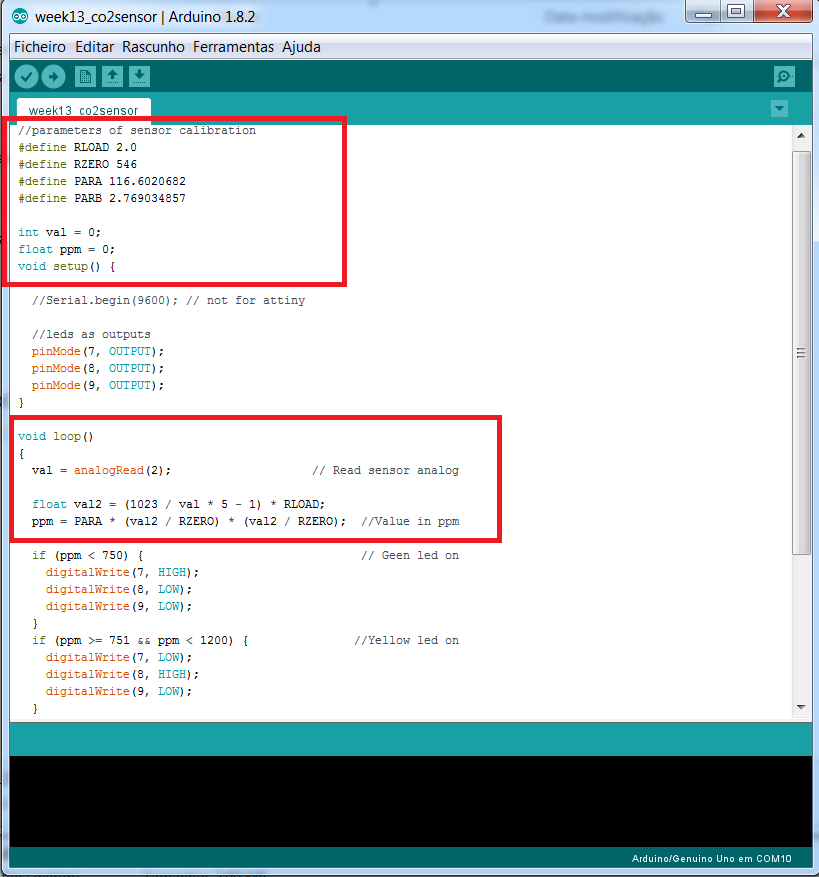
Task: Close the Arduino window
Action: (x=783, y=11)
